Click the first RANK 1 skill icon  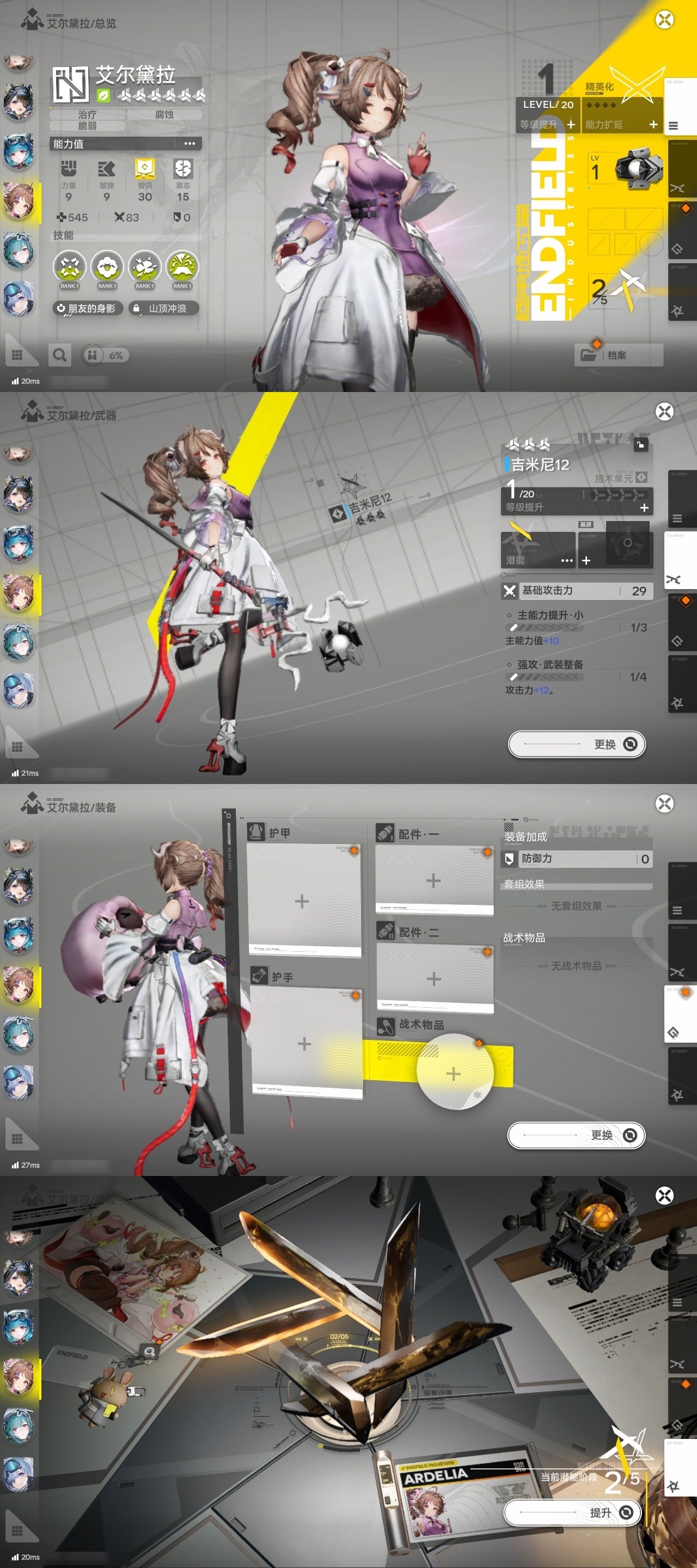click(x=69, y=267)
